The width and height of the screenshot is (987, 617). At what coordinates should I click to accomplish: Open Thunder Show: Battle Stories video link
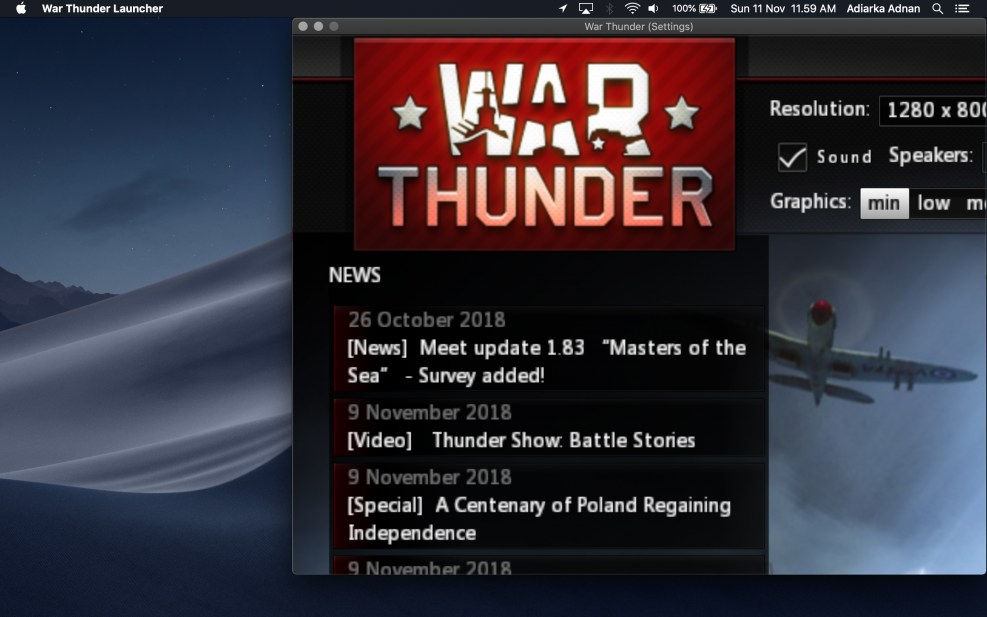[521, 440]
